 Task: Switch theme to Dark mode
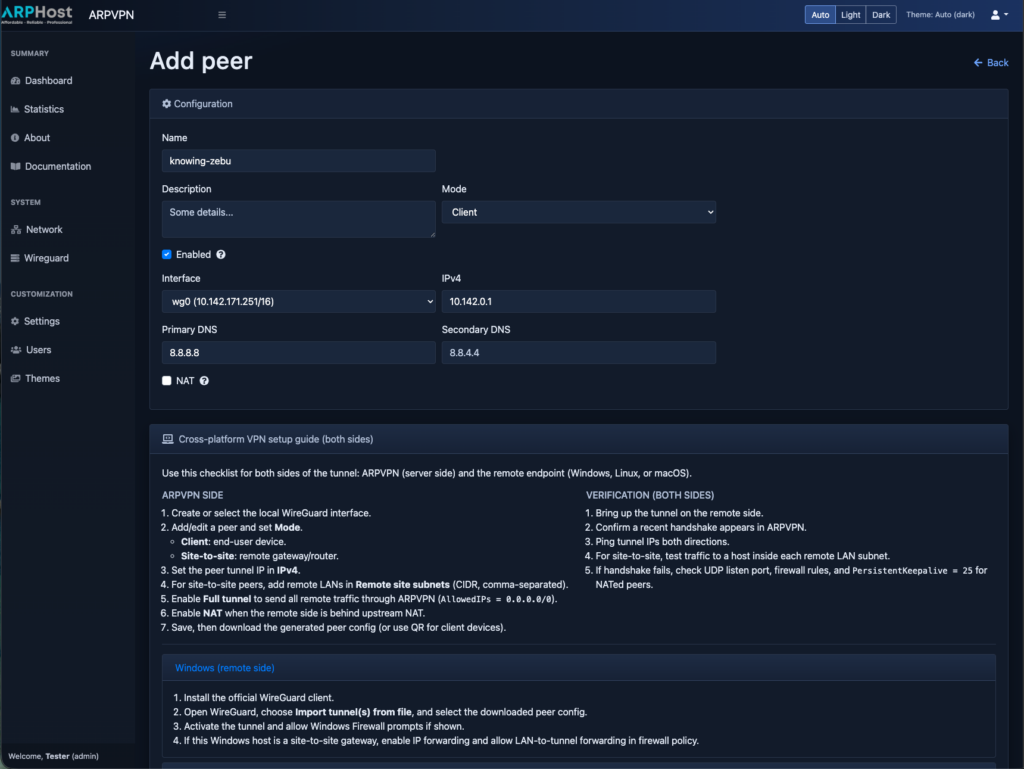[x=881, y=14]
